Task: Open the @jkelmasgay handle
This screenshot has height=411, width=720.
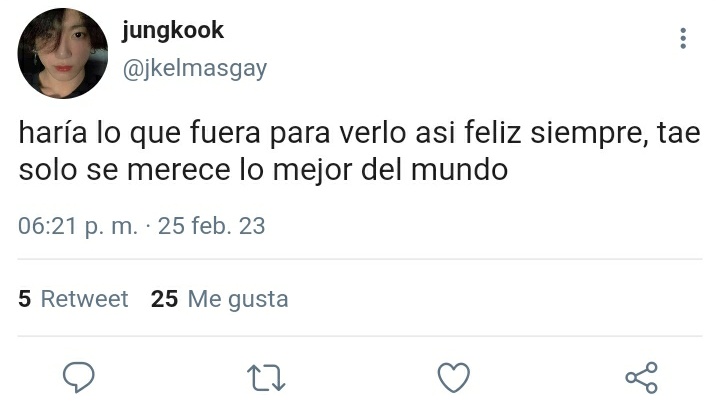Action: 195,69
